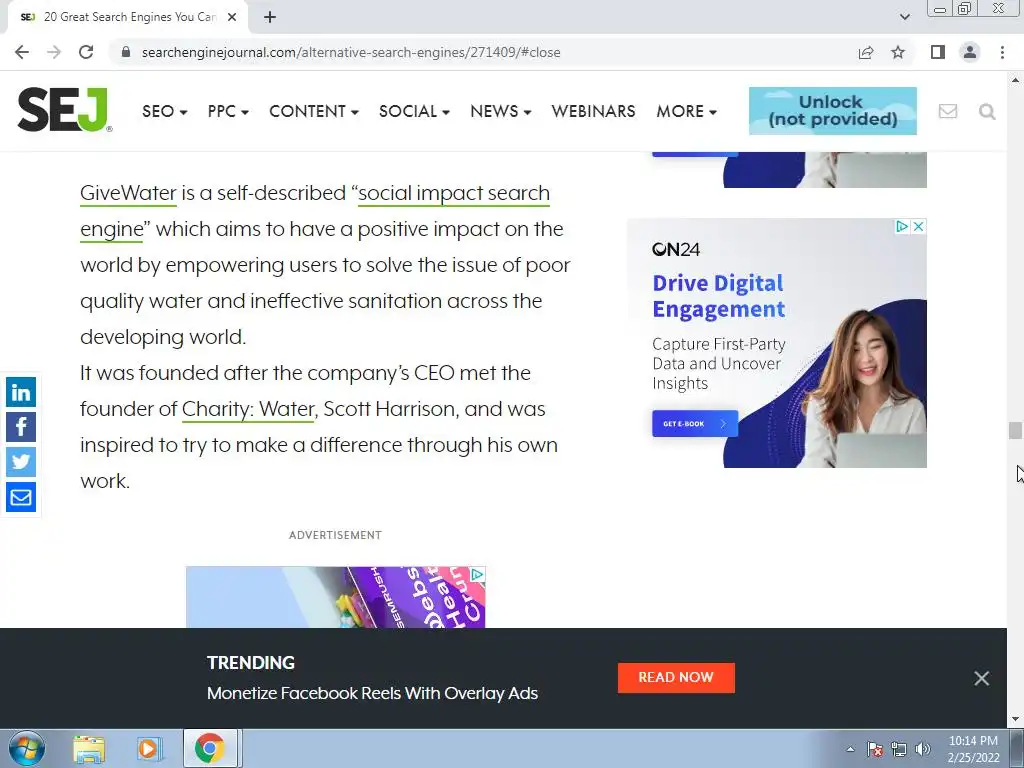1024x768 pixels.
Task: Open the WEBINARS page
Action: pos(593,112)
